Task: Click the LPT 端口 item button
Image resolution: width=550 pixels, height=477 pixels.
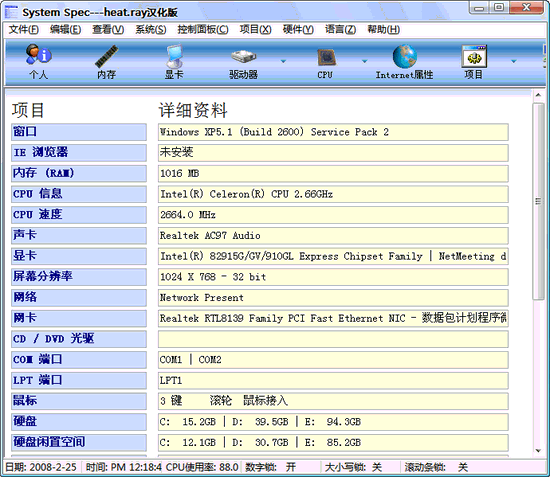Action: pos(79,380)
